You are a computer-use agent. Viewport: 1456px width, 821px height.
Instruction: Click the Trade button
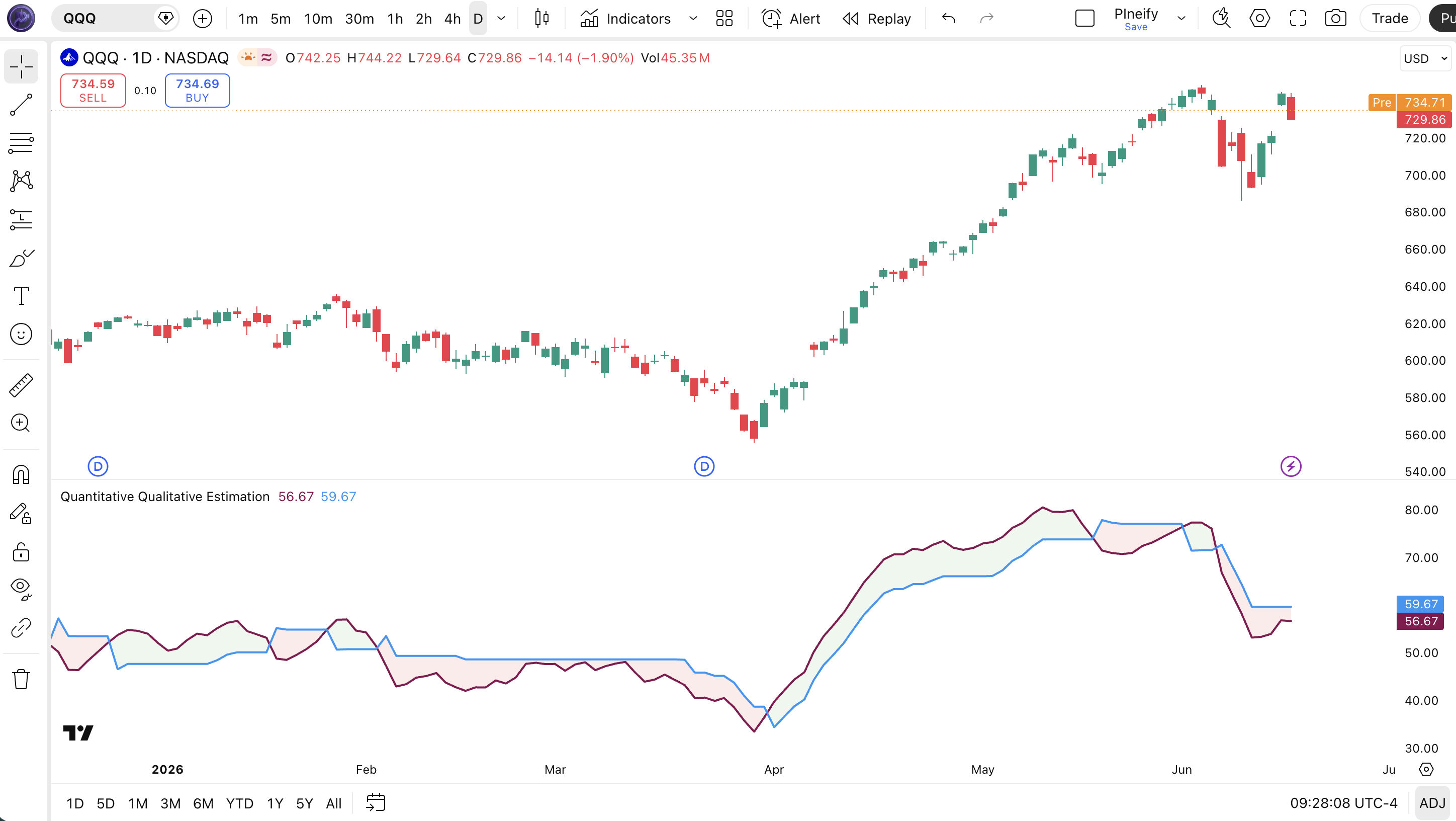(1390, 19)
